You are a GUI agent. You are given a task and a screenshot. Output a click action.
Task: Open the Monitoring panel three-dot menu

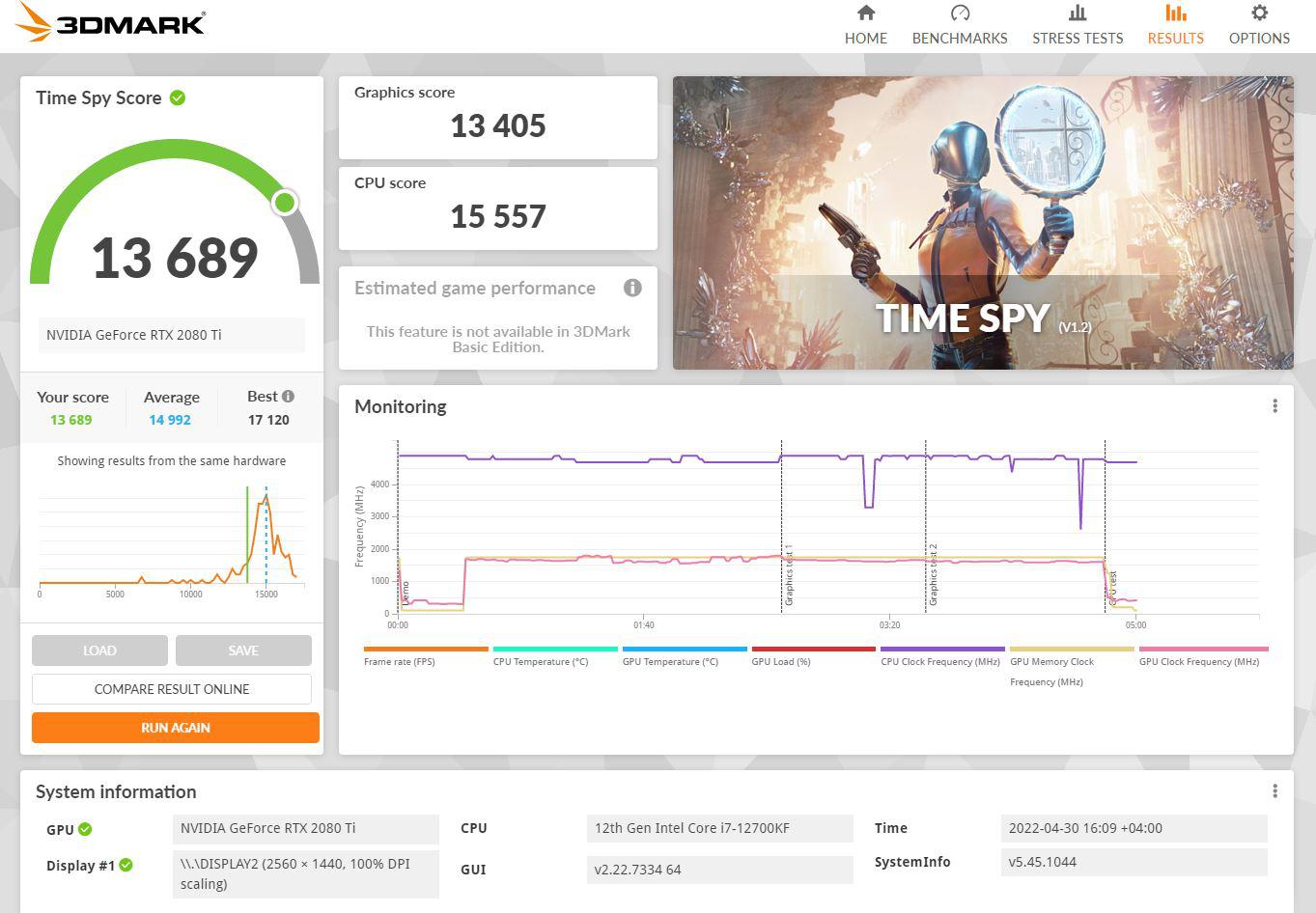coord(1274,406)
